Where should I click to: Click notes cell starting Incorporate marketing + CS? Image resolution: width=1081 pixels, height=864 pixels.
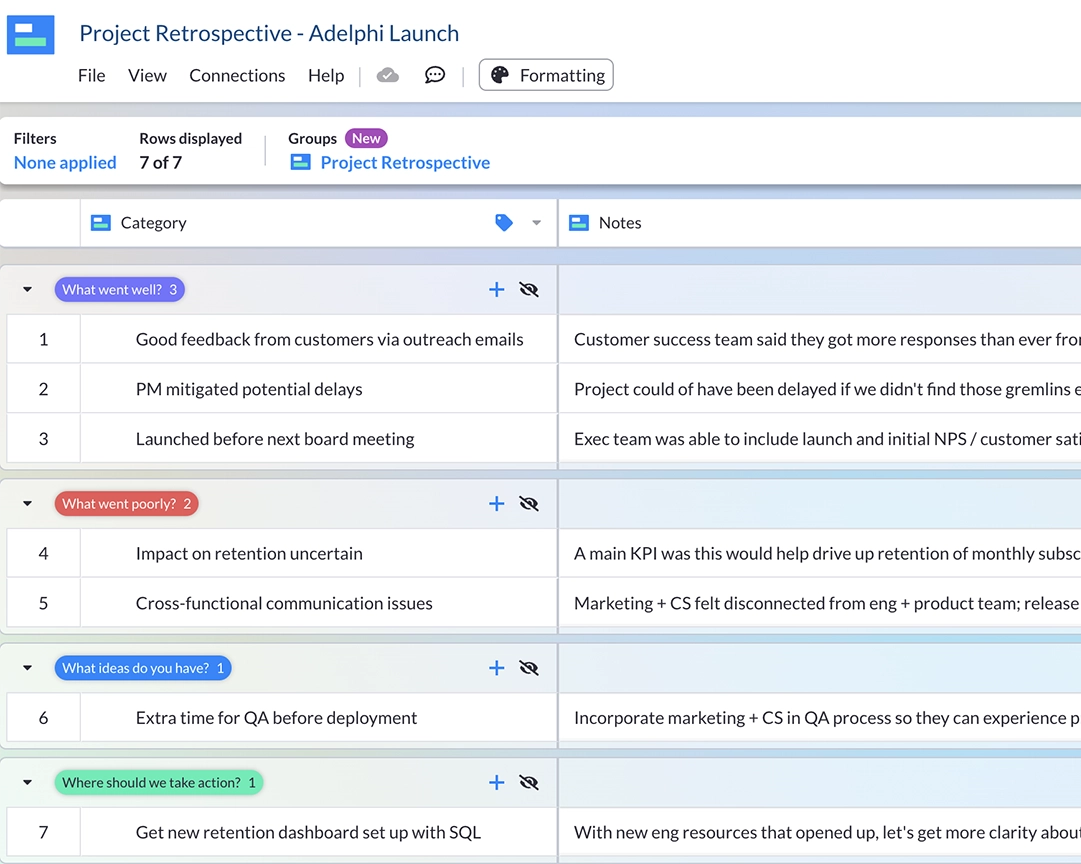820,718
